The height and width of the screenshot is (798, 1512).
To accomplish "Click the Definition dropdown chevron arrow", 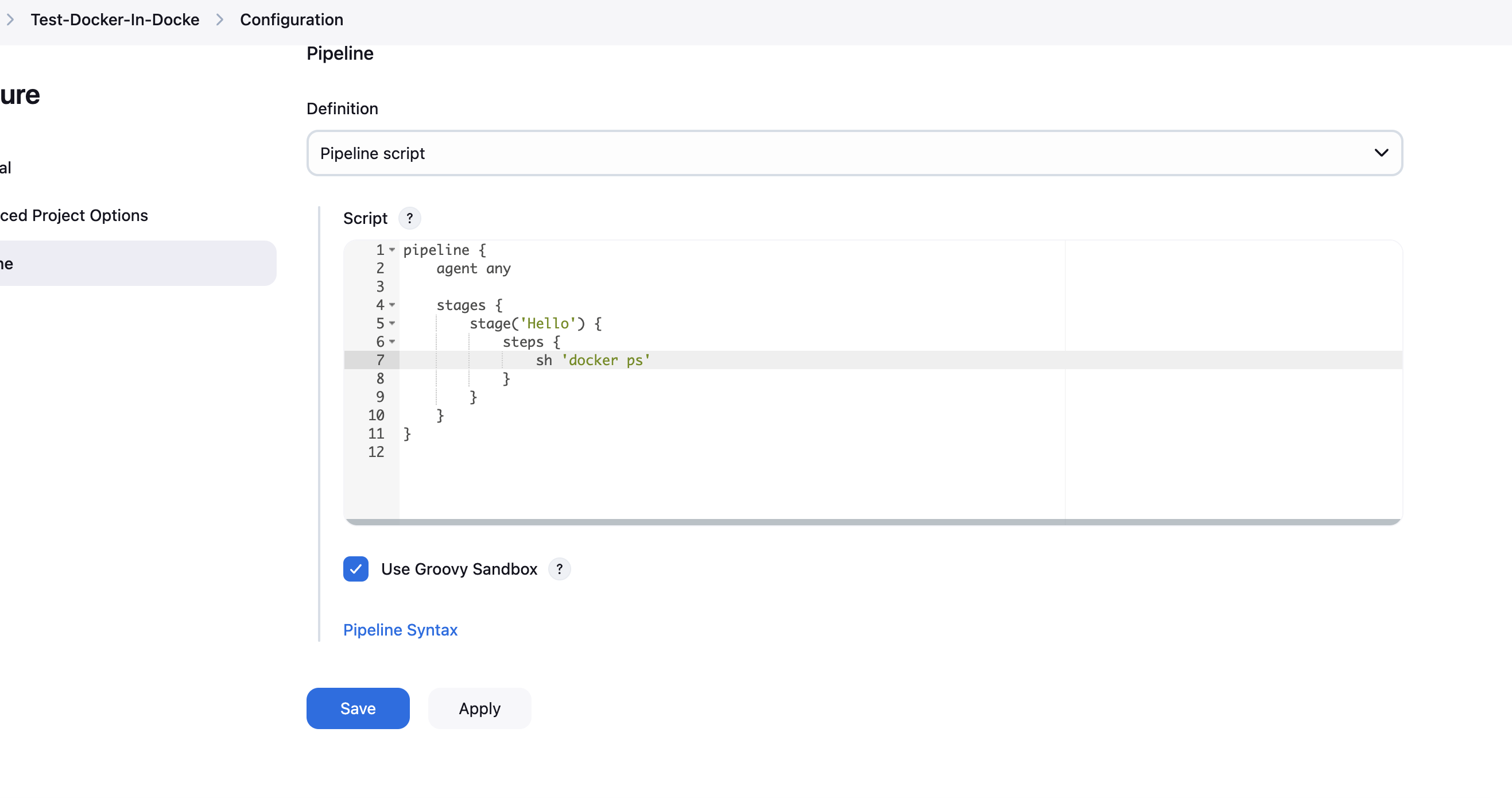I will click(x=1381, y=153).
